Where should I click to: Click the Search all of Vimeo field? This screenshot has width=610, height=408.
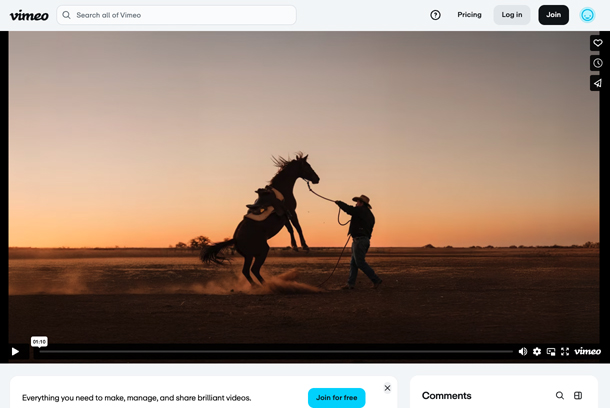[x=177, y=15]
